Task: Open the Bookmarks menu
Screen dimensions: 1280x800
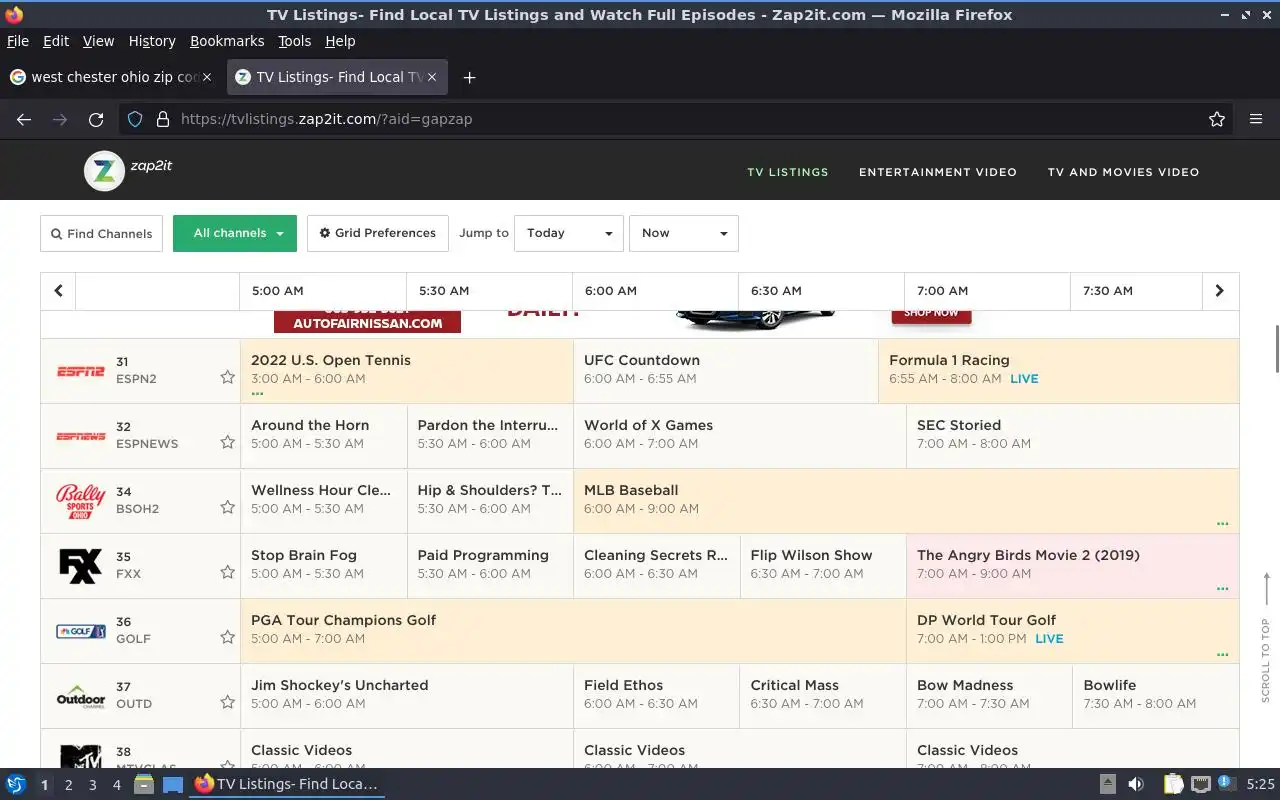Action: coord(227,41)
